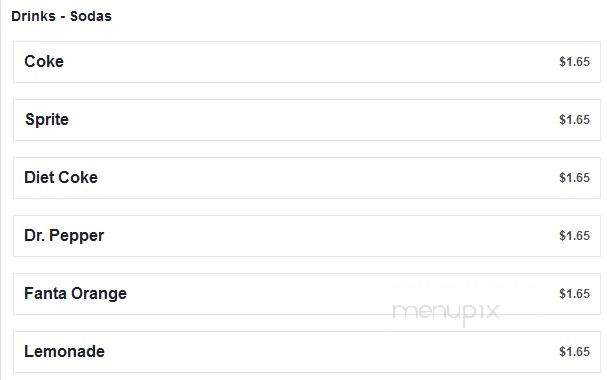Click the Sprite price $1.65

click(x=574, y=120)
